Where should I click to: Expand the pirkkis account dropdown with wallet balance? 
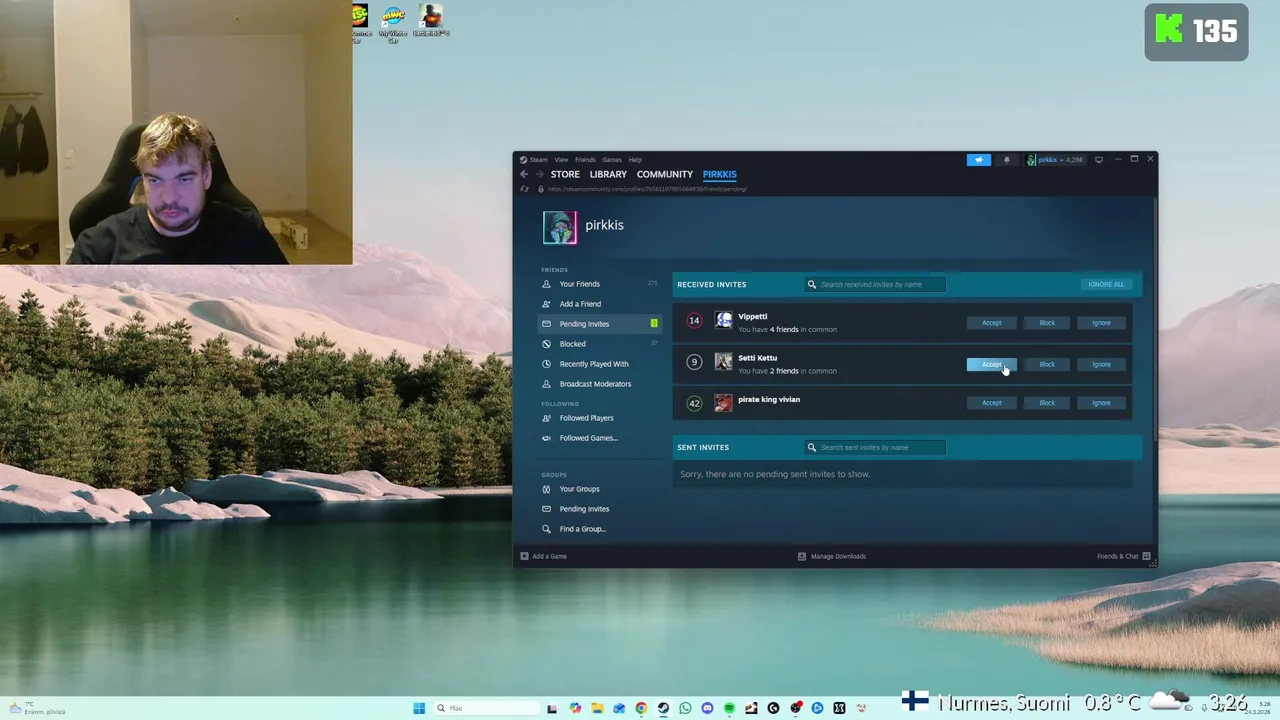click(1055, 160)
